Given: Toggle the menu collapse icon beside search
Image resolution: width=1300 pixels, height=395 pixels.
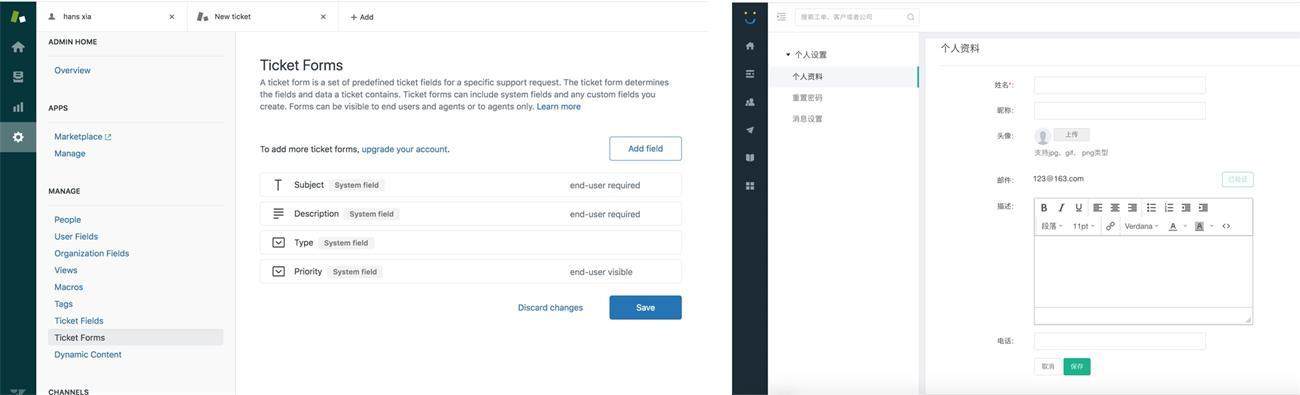Looking at the screenshot, I should point(781,17).
